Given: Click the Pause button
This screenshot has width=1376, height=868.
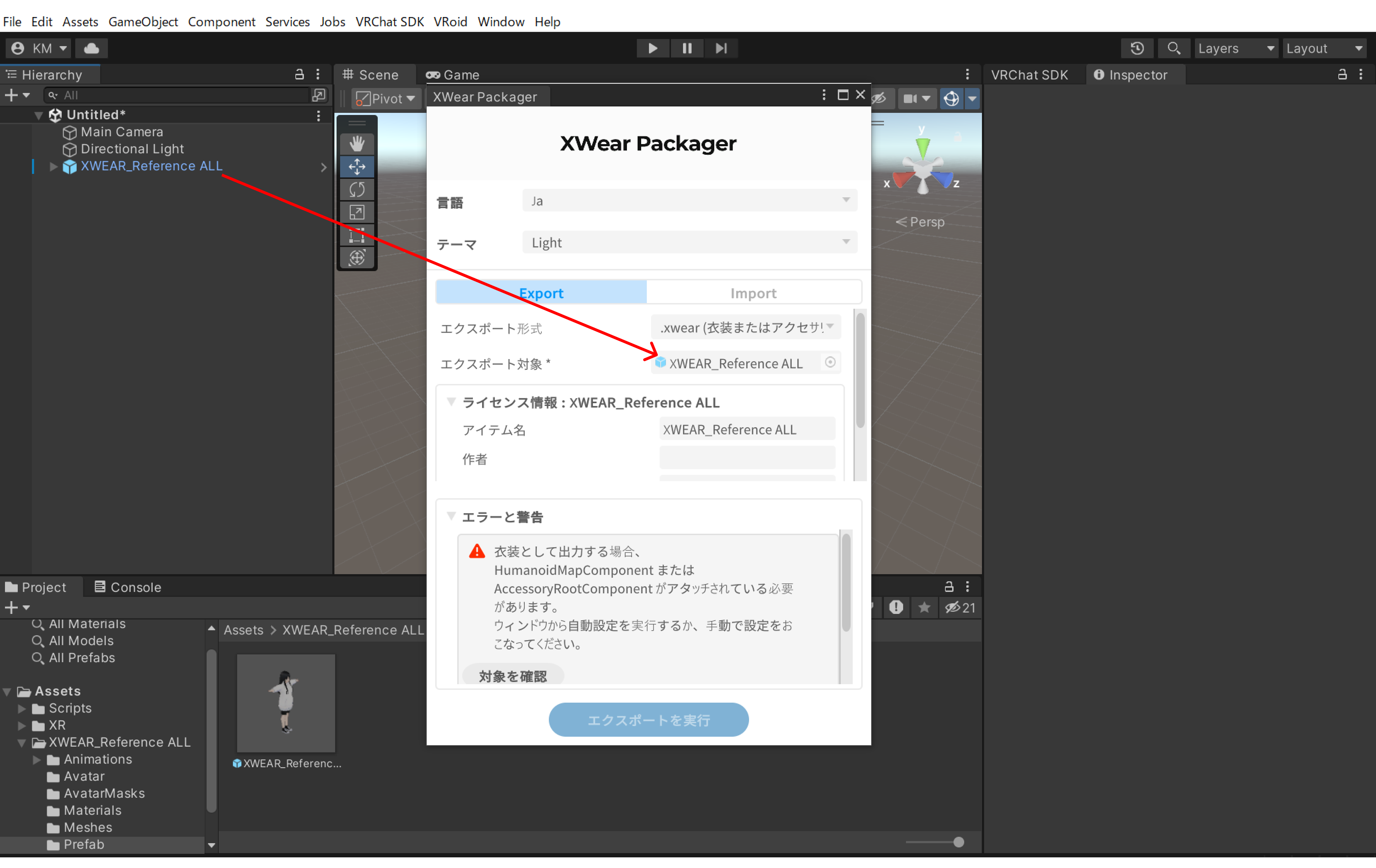Looking at the screenshot, I should (x=687, y=48).
